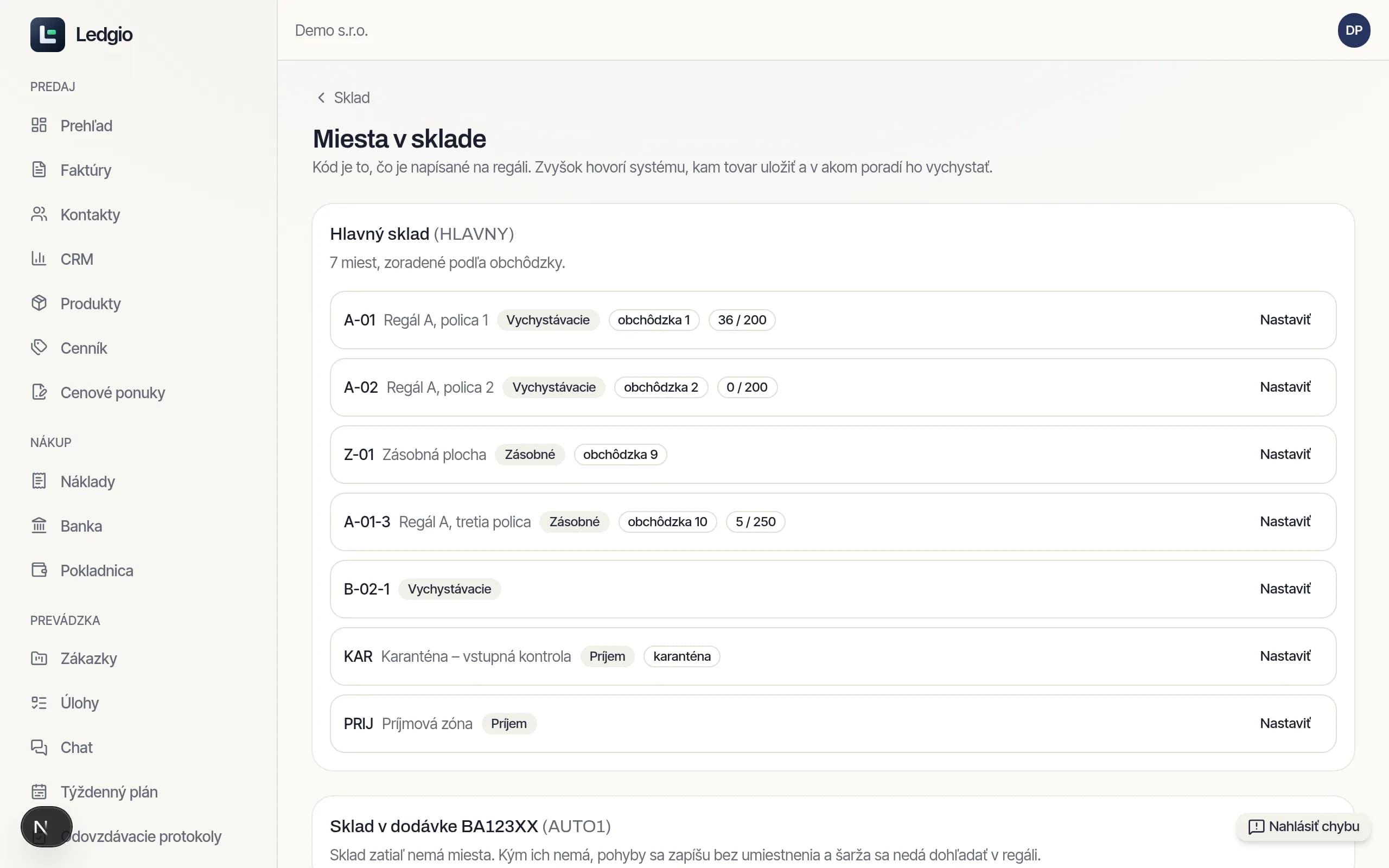Click the Zákazky folder icon
1389x868 pixels.
(39, 658)
